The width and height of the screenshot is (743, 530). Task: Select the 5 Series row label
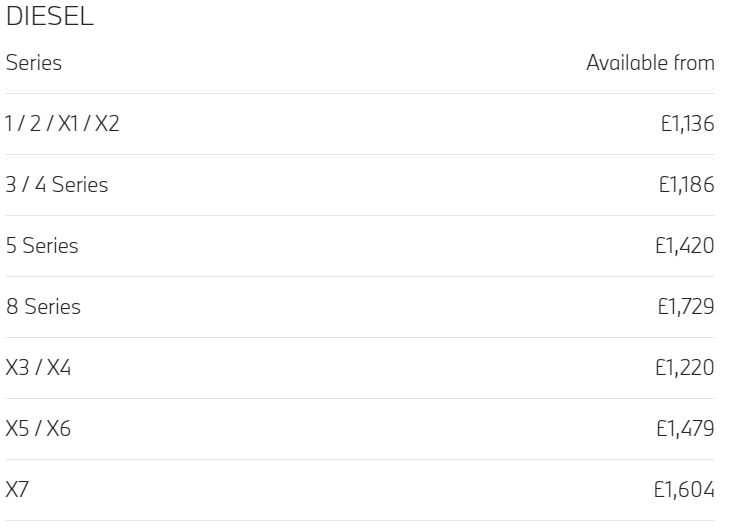click(x=42, y=246)
